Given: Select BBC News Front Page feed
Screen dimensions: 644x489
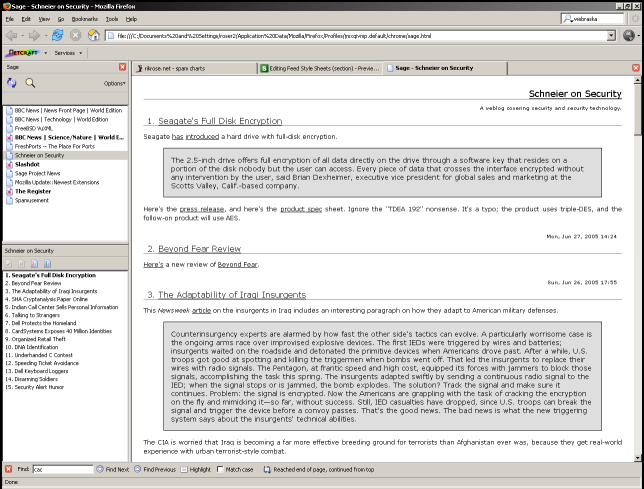Looking at the screenshot, I should 65,110.
